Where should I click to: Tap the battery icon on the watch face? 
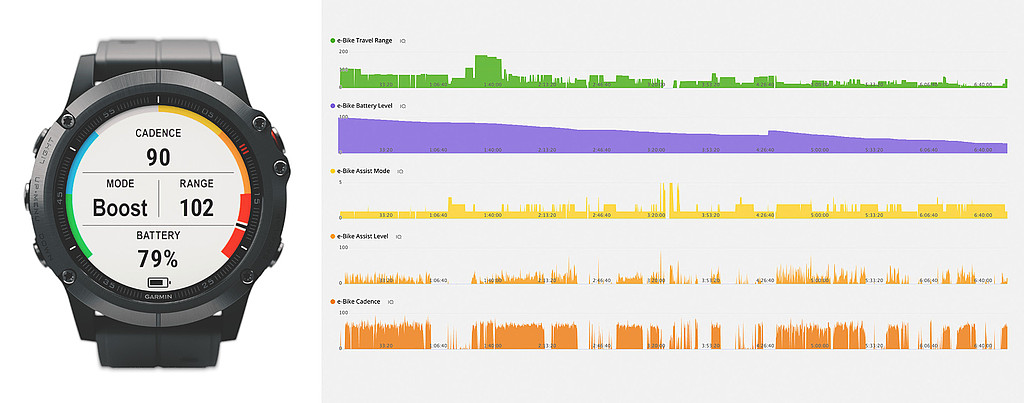158,282
